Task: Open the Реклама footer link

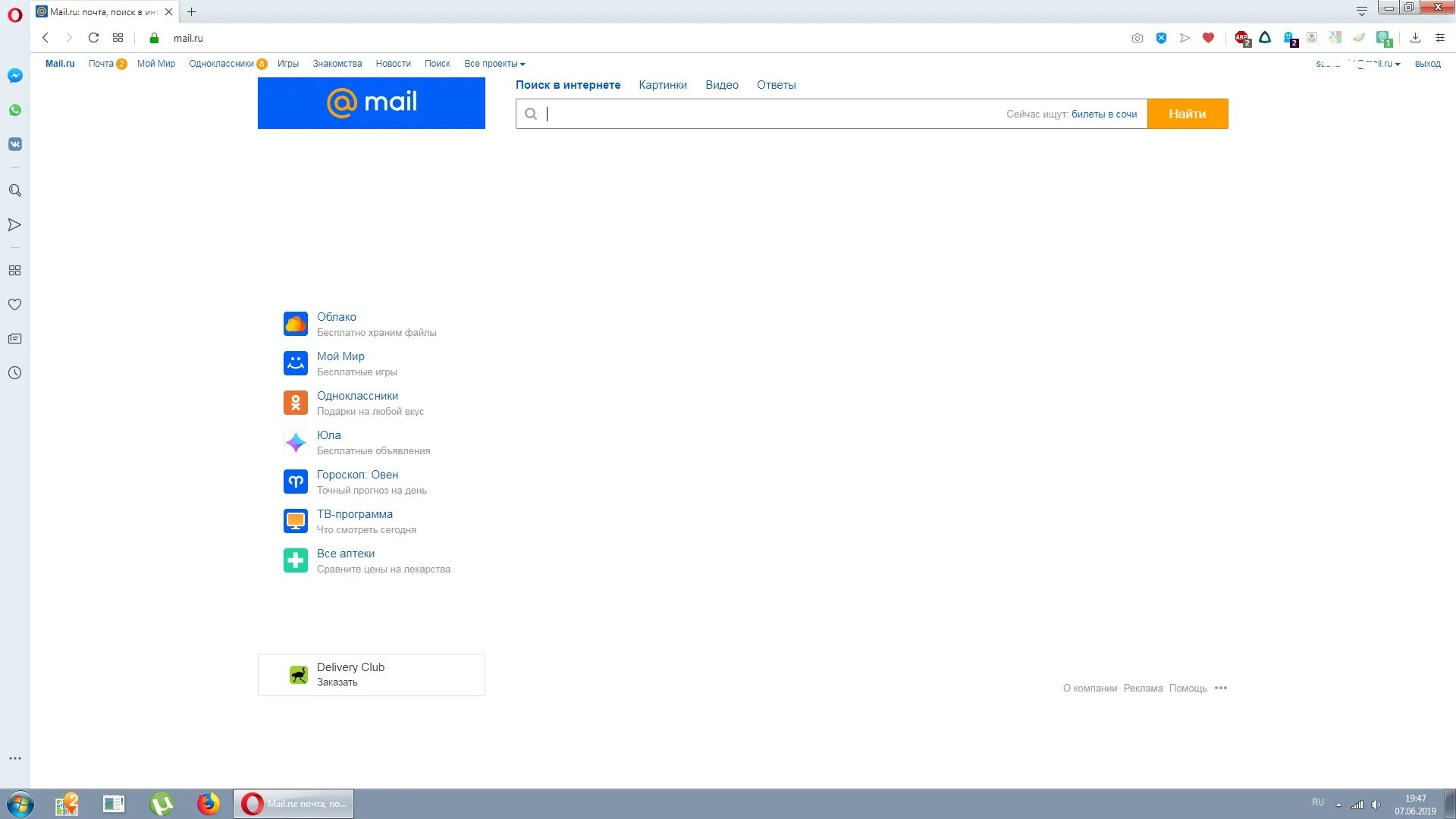Action: click(x=1143, y=689)
